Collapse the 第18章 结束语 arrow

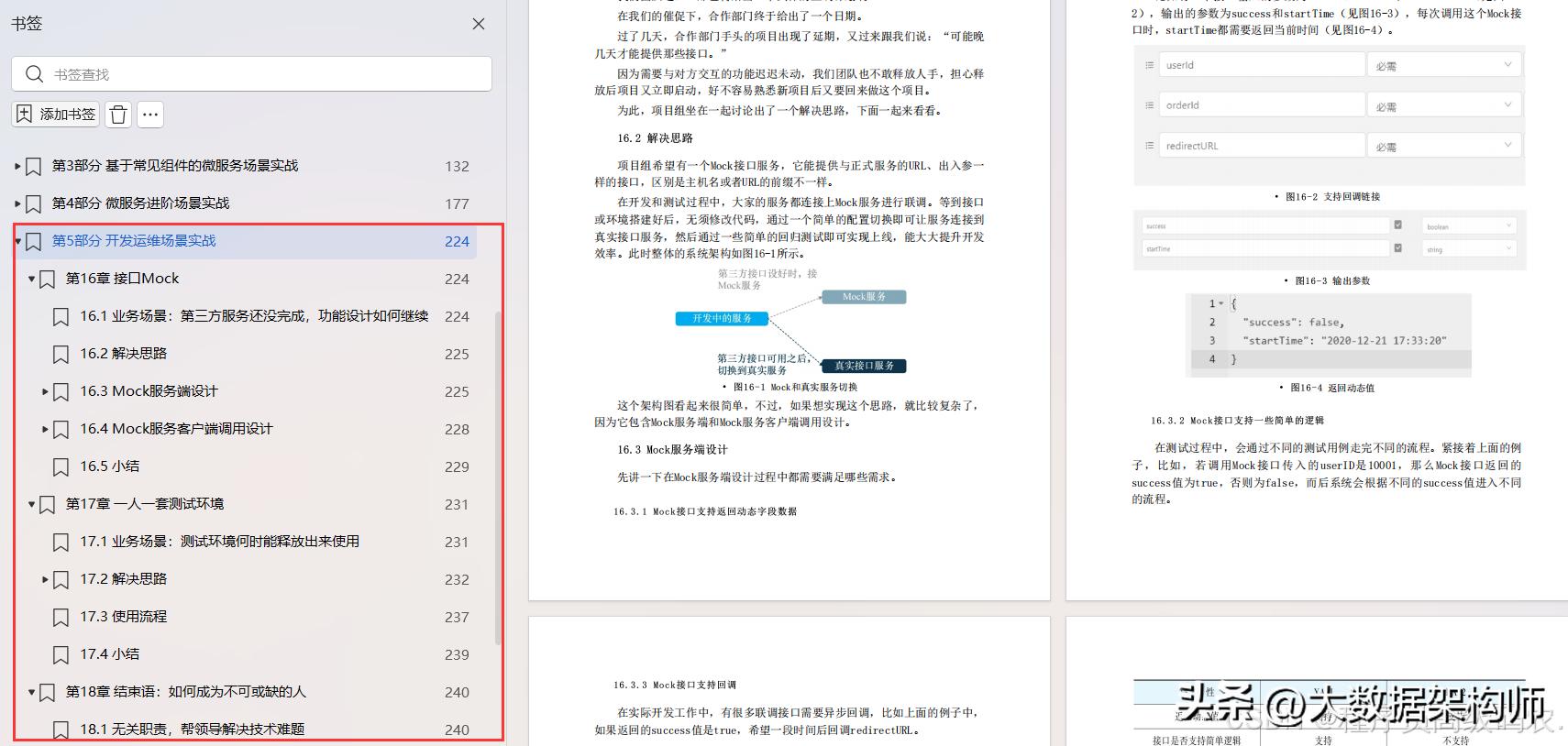(31, 692)
